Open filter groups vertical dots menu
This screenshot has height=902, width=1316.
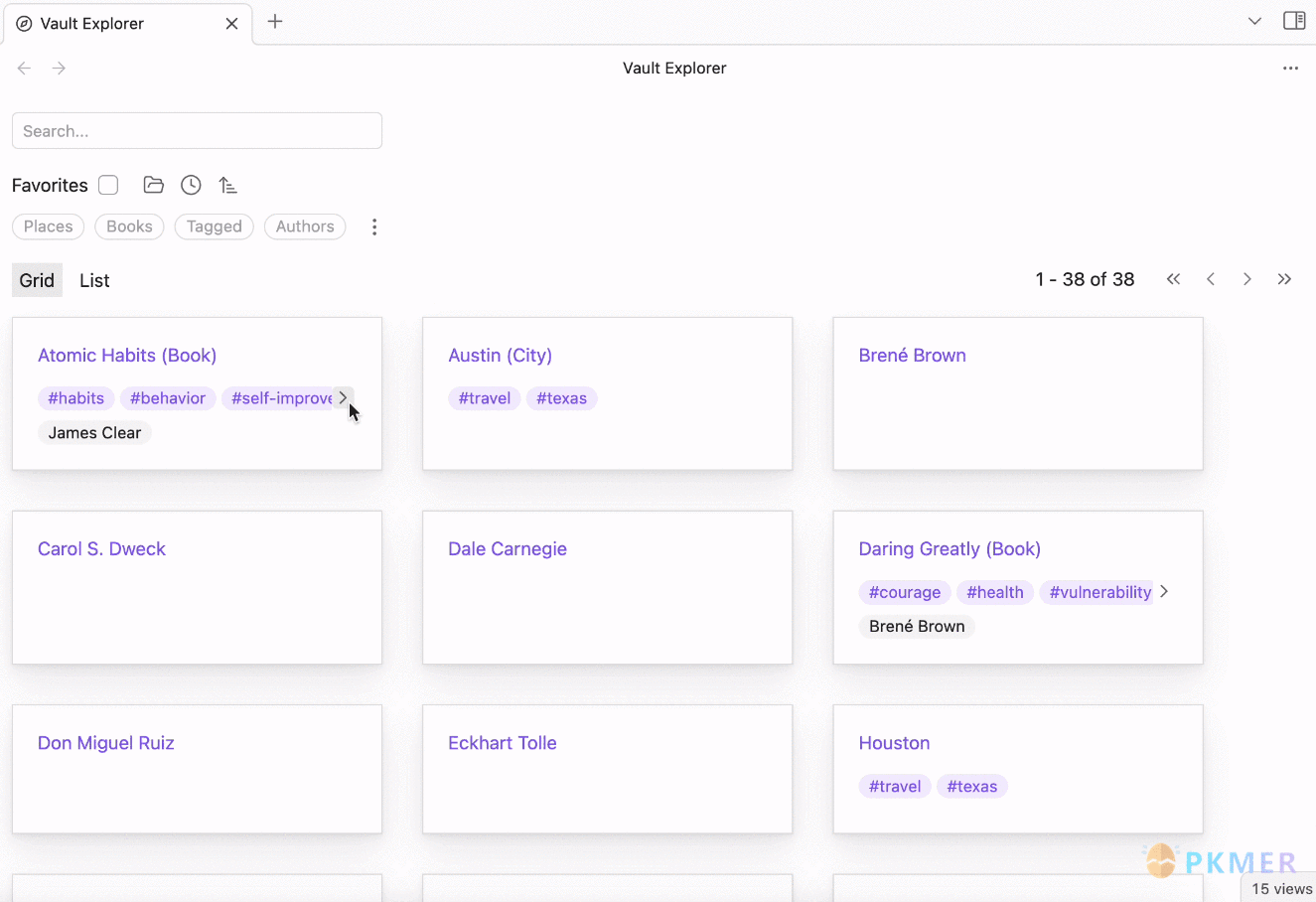(x=374, y=227)
